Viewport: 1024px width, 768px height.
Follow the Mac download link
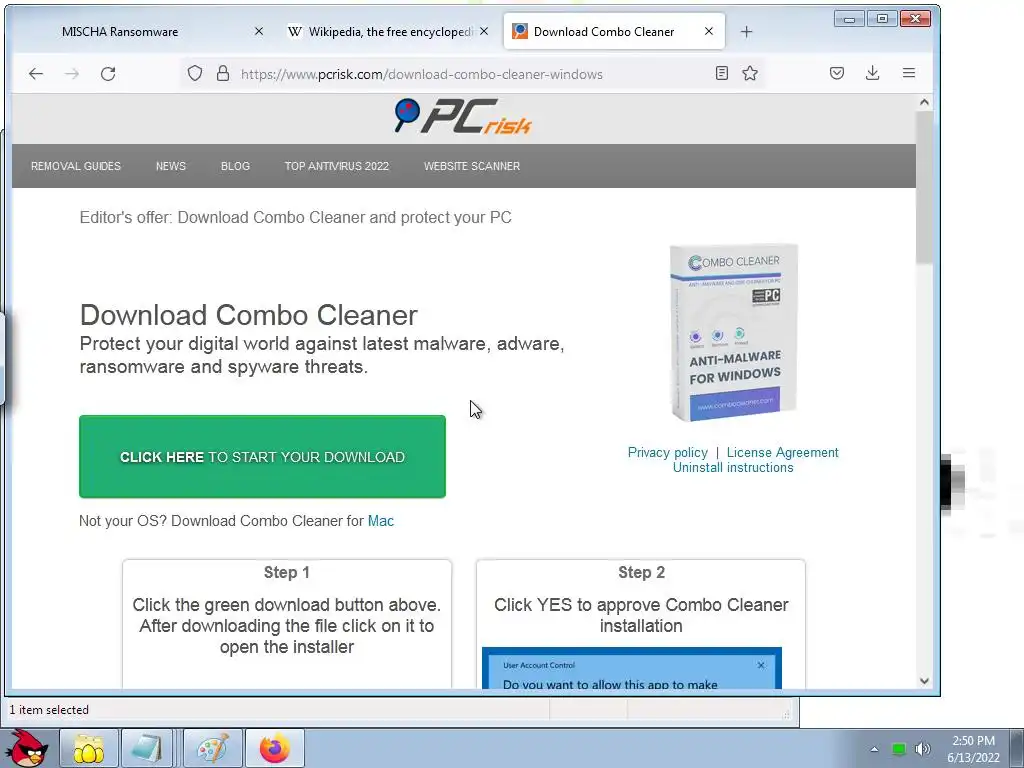pos(381,521)
